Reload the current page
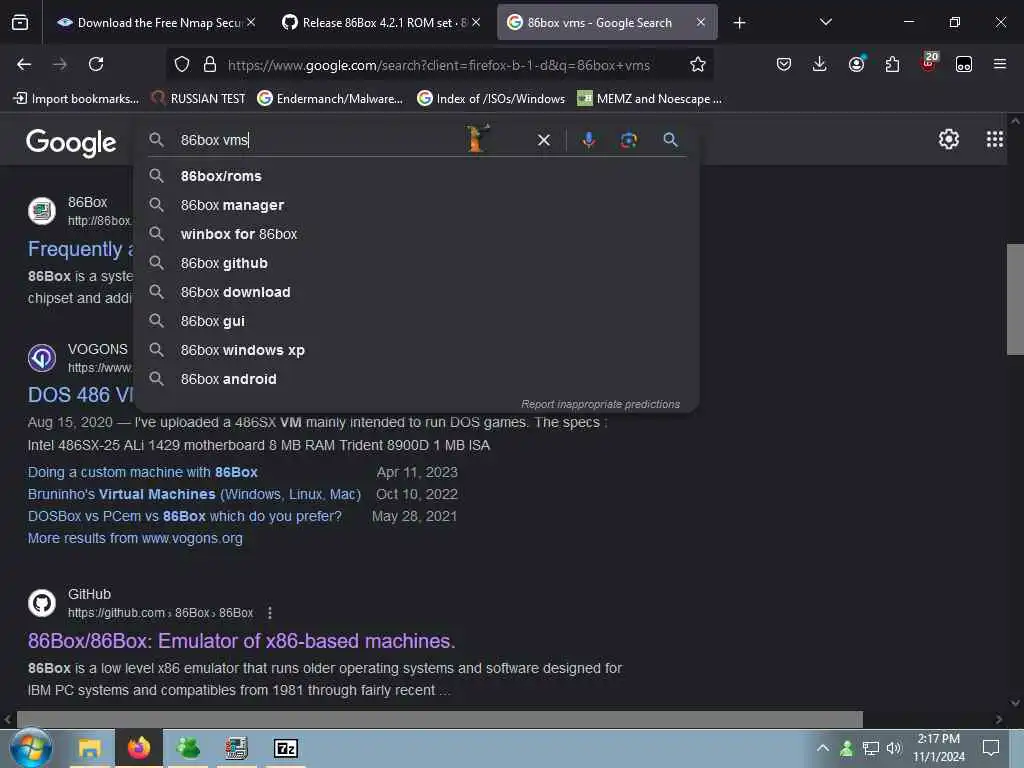1024x768 pixels. tap(96, 64)
